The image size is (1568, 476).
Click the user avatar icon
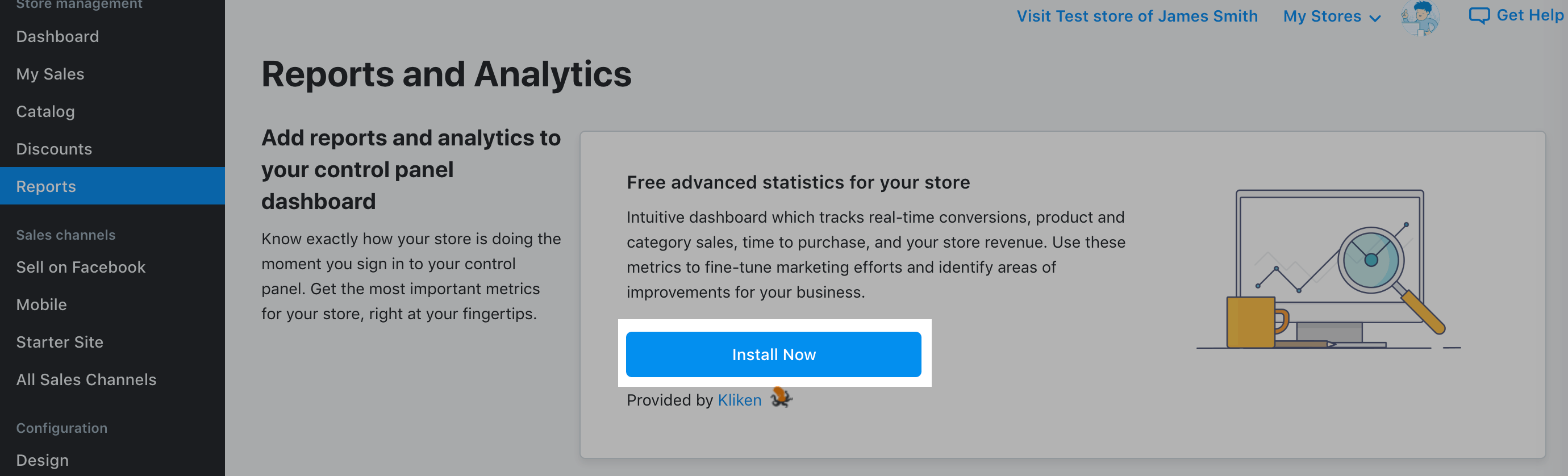pyautogui.click(x=1420, y=18)
